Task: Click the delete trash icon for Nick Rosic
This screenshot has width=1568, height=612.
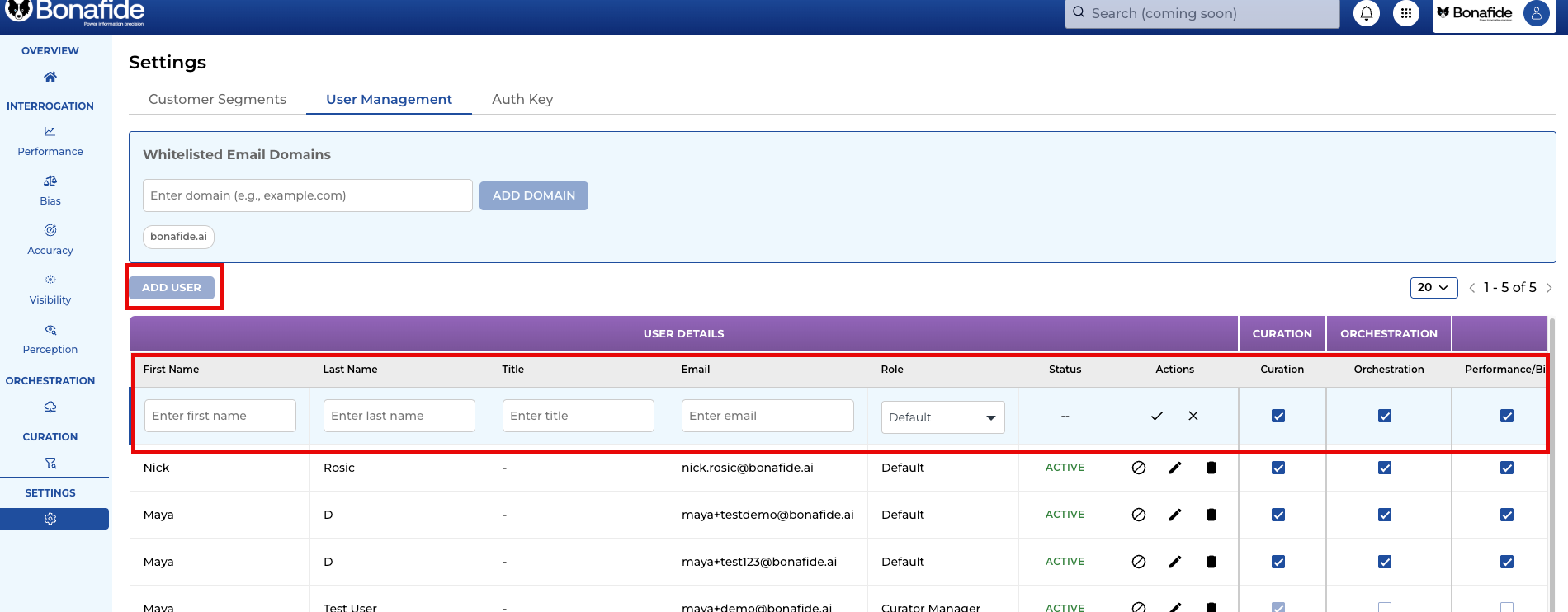Action: (x=1211, y=468)
